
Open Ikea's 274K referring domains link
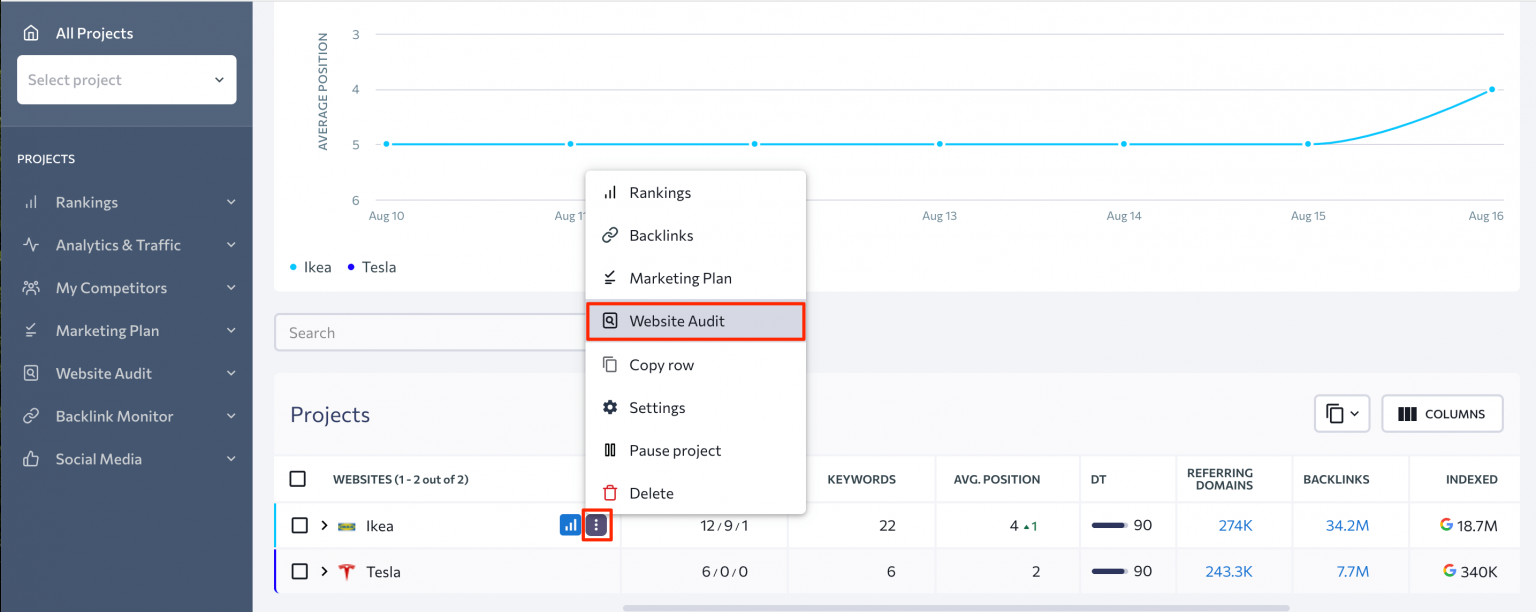tap(1235, 525)
